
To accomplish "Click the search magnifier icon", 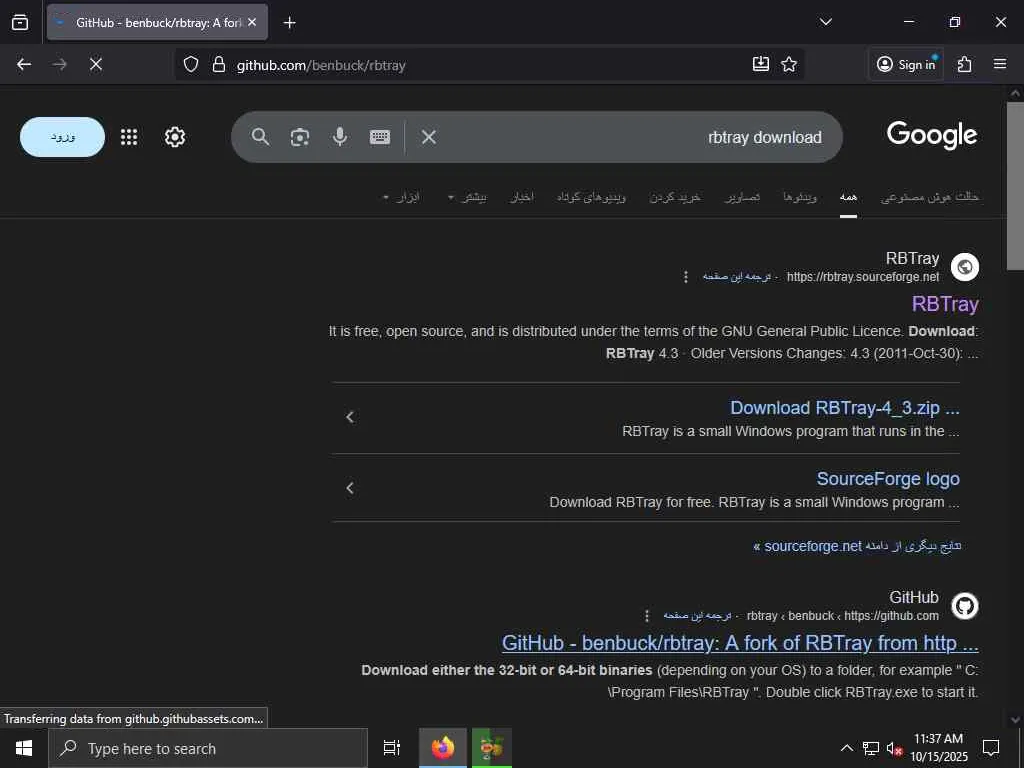I will [260, 137].
